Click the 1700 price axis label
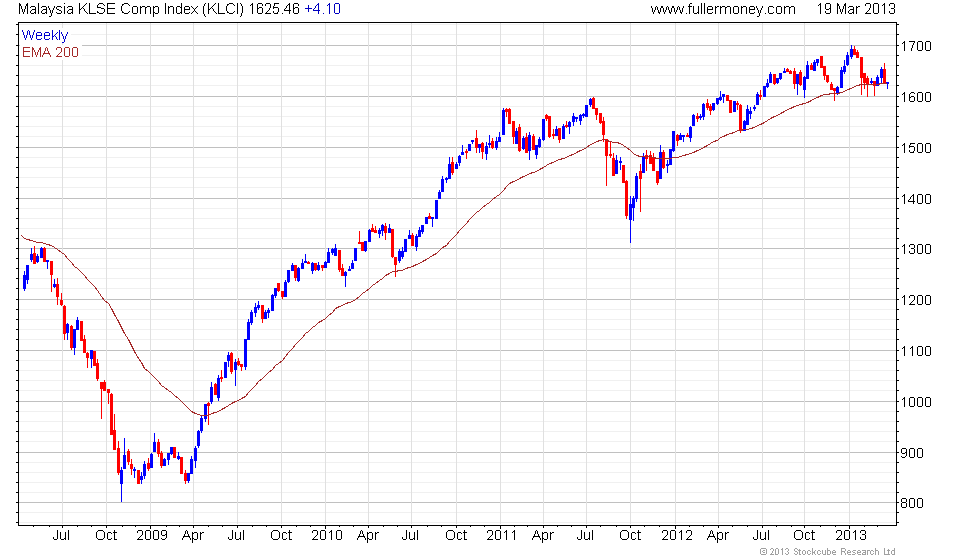The image size is (980, 560). 916,46
